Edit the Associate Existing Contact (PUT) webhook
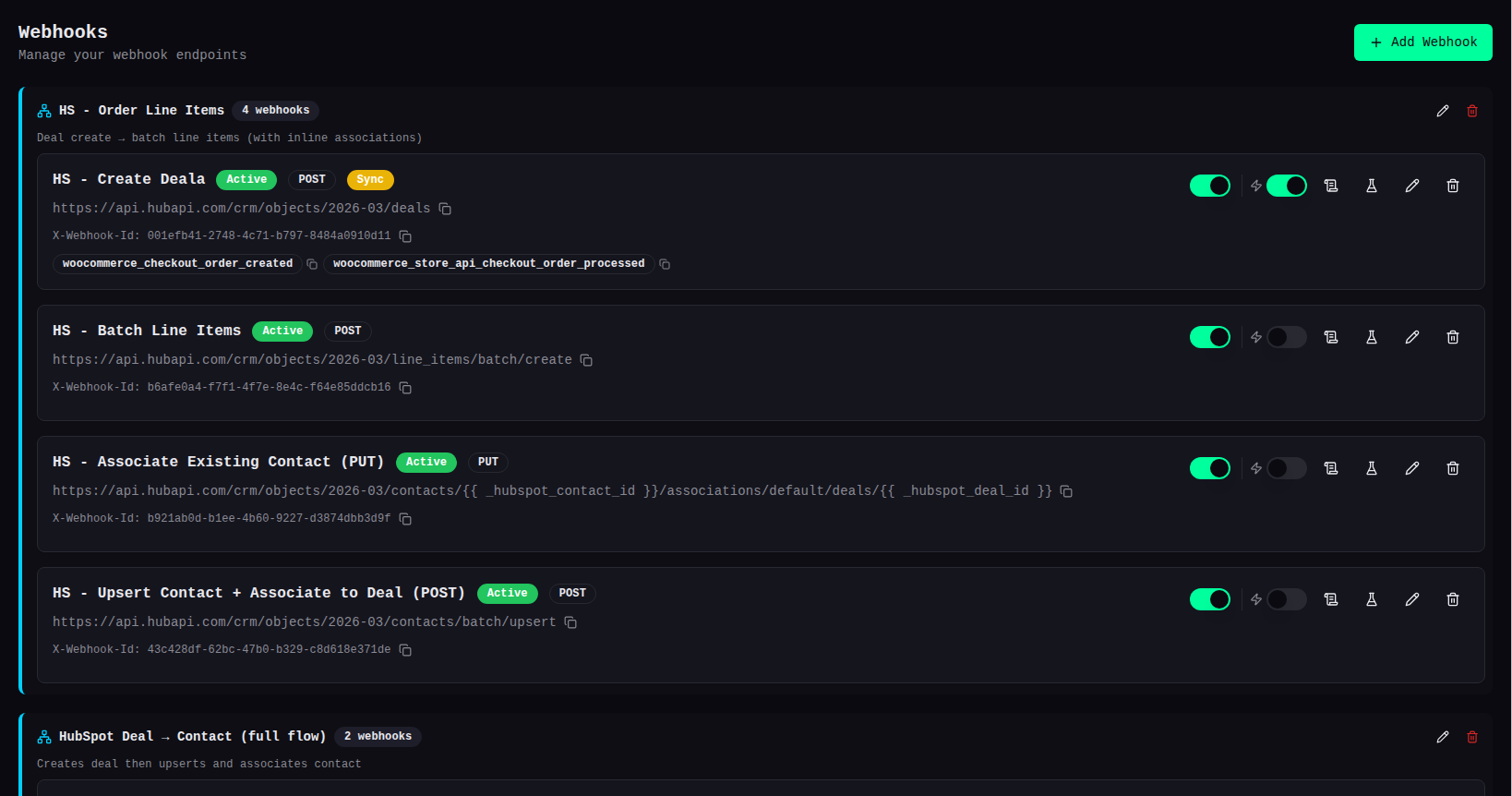Image resolution: width=1512 pixels, height=796 pixels. point(1412,468)
